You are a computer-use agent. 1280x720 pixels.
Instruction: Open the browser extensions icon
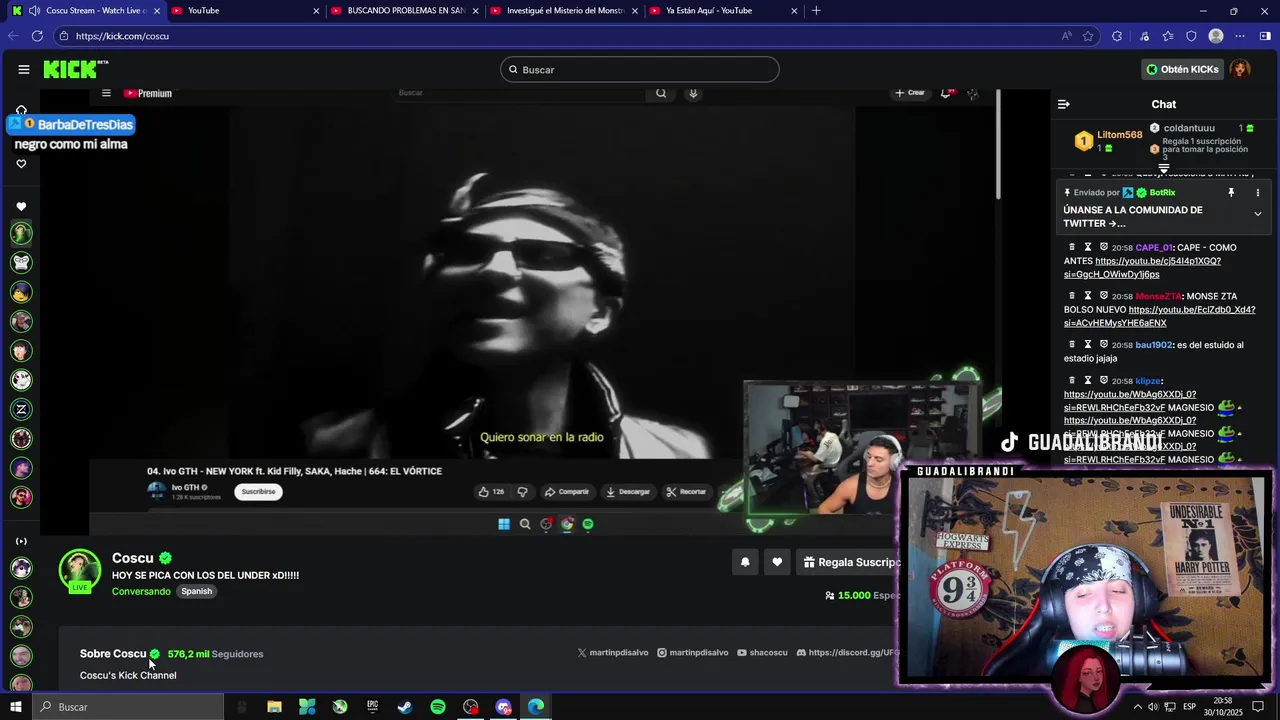[1118, 36]
